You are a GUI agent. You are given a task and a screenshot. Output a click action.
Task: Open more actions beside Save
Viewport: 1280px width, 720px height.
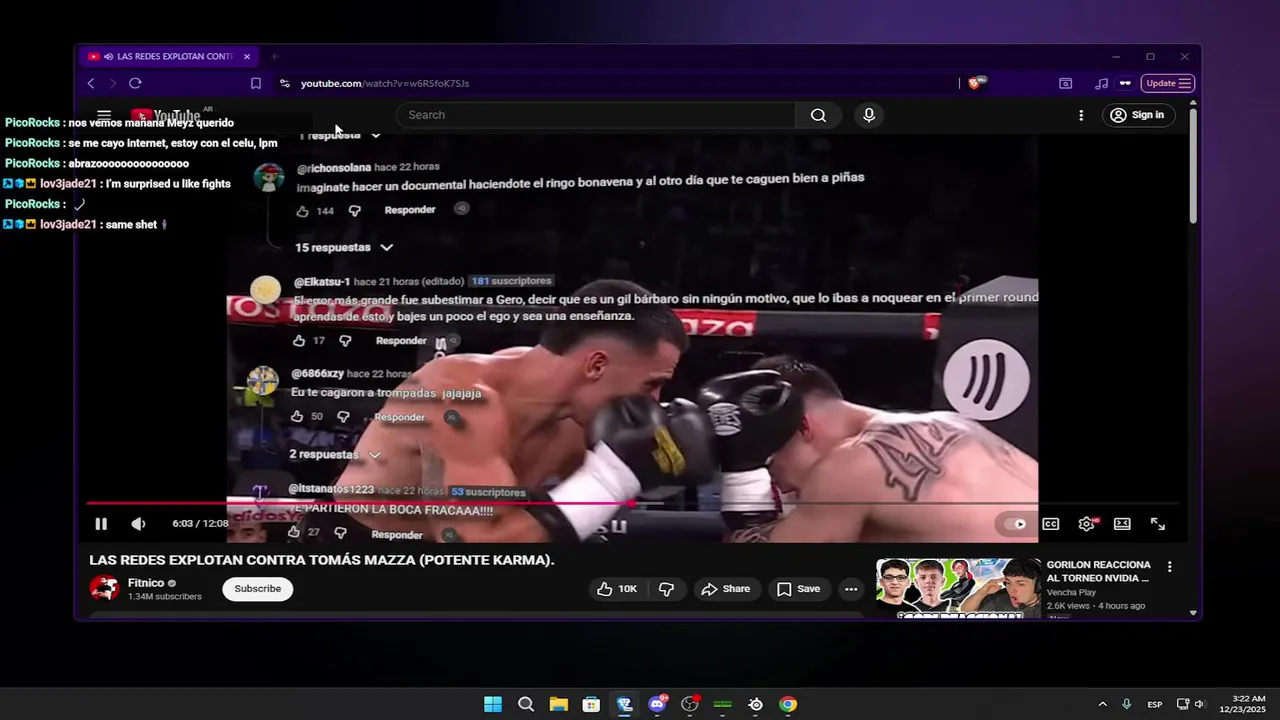tap(851, 589)
